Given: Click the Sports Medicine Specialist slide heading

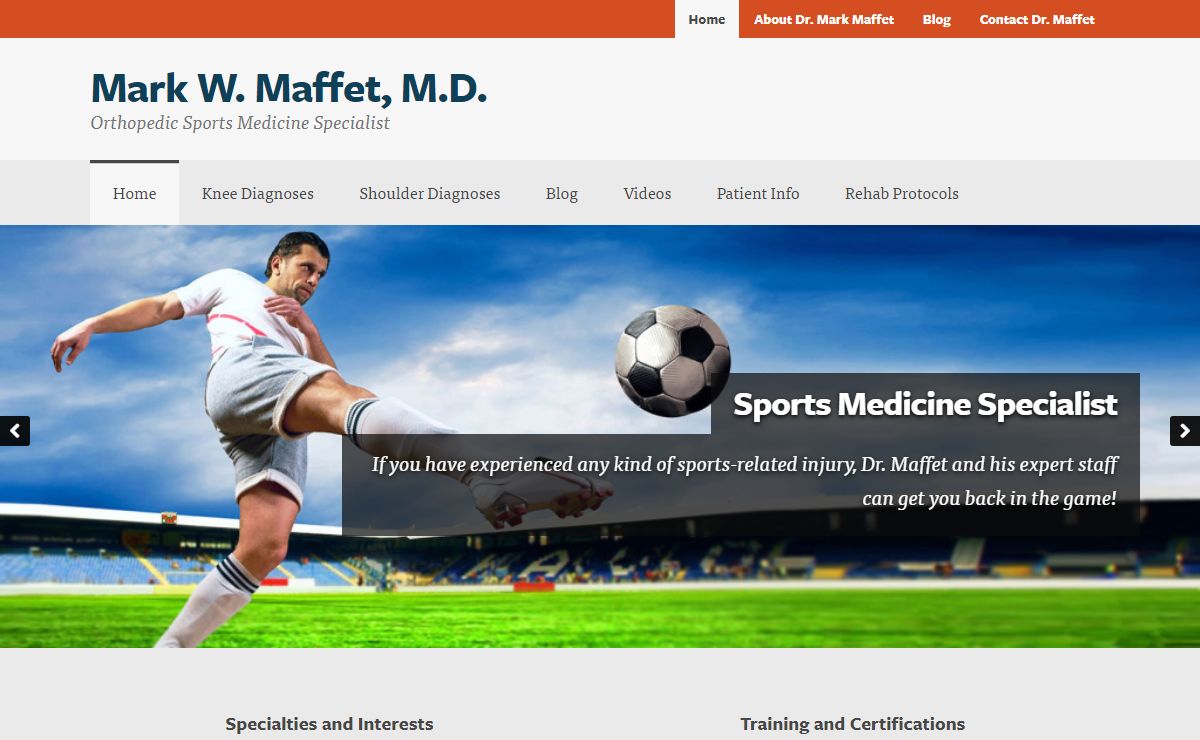Looking at the screenshot, I should (925, 404).
